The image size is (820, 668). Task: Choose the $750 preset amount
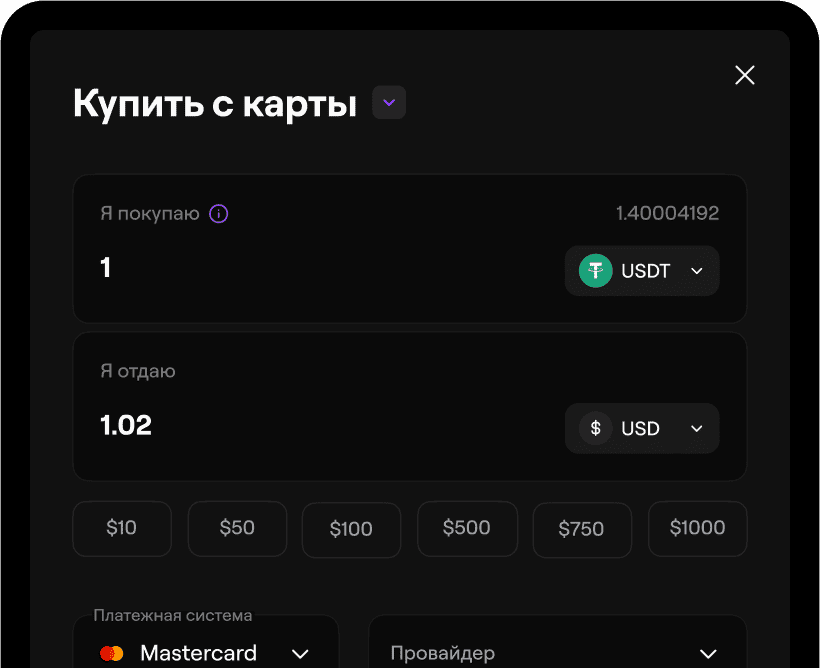coord(581,529)
